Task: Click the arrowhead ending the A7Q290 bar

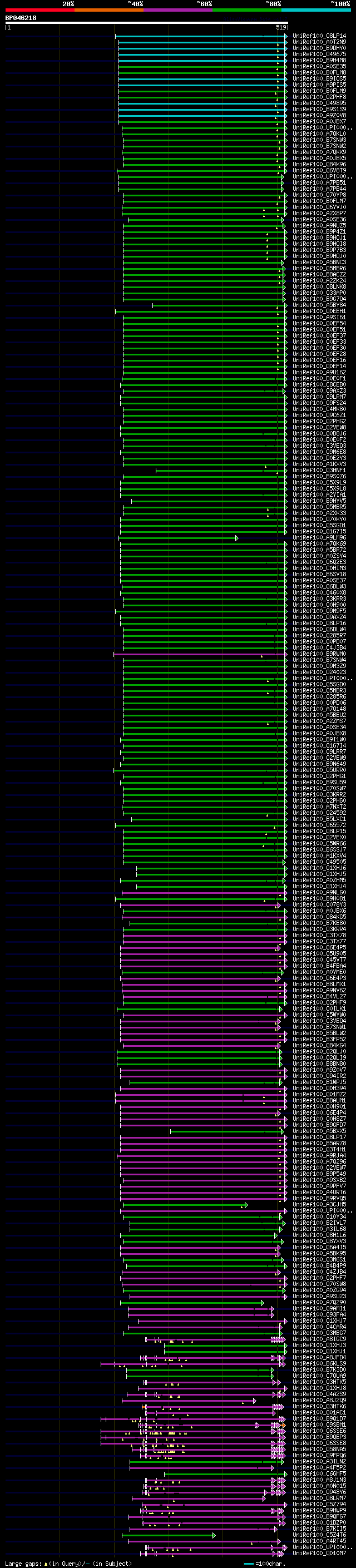Action: [x=263, y=1303]
